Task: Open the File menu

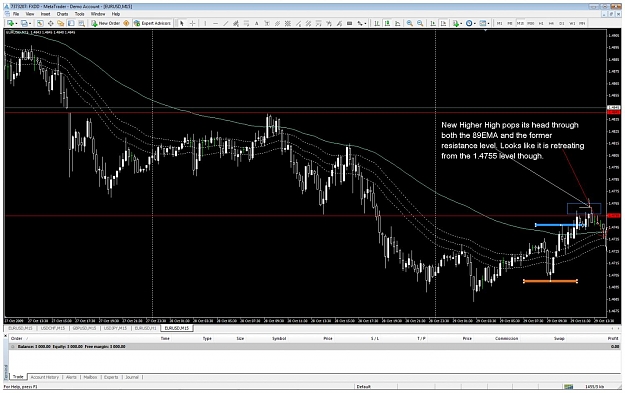Action: tap(16, 14)
